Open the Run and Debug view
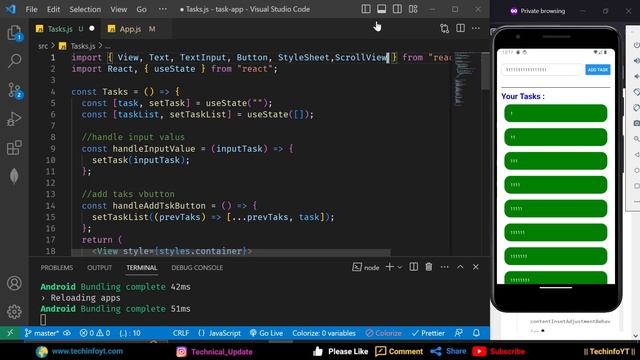 (x=14, y=119)
